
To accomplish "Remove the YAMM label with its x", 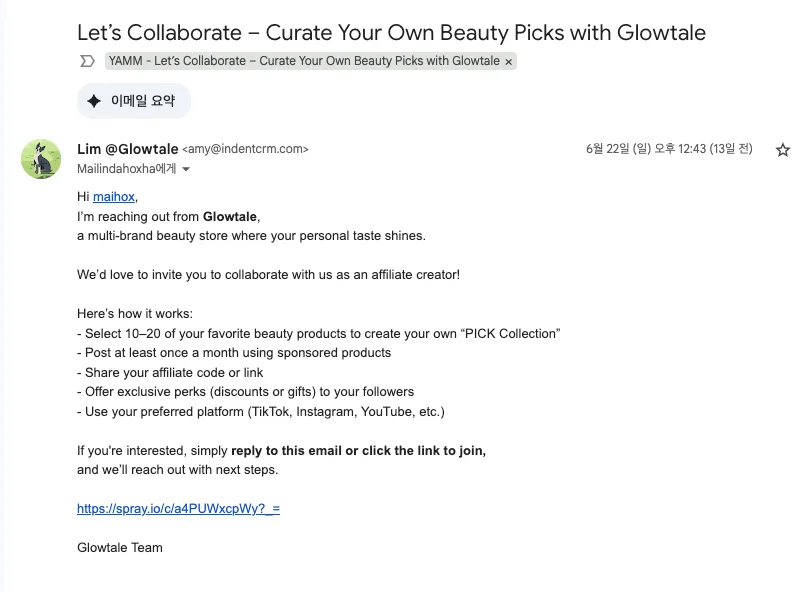I will 509,61.
